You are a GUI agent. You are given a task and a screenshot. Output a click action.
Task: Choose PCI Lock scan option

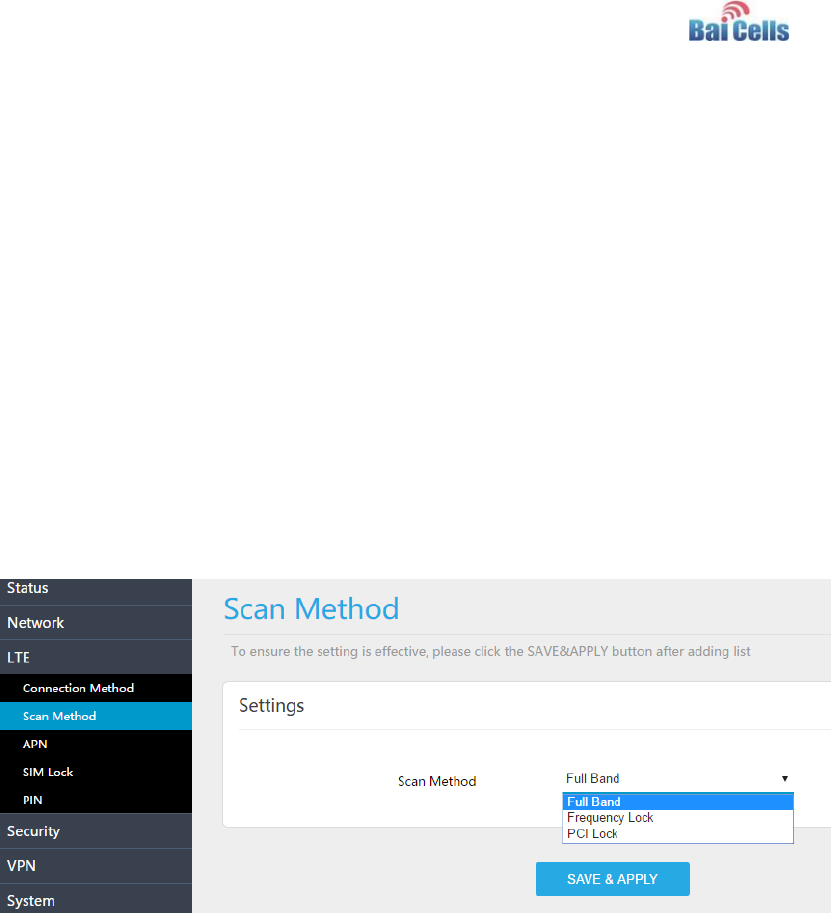677,834
